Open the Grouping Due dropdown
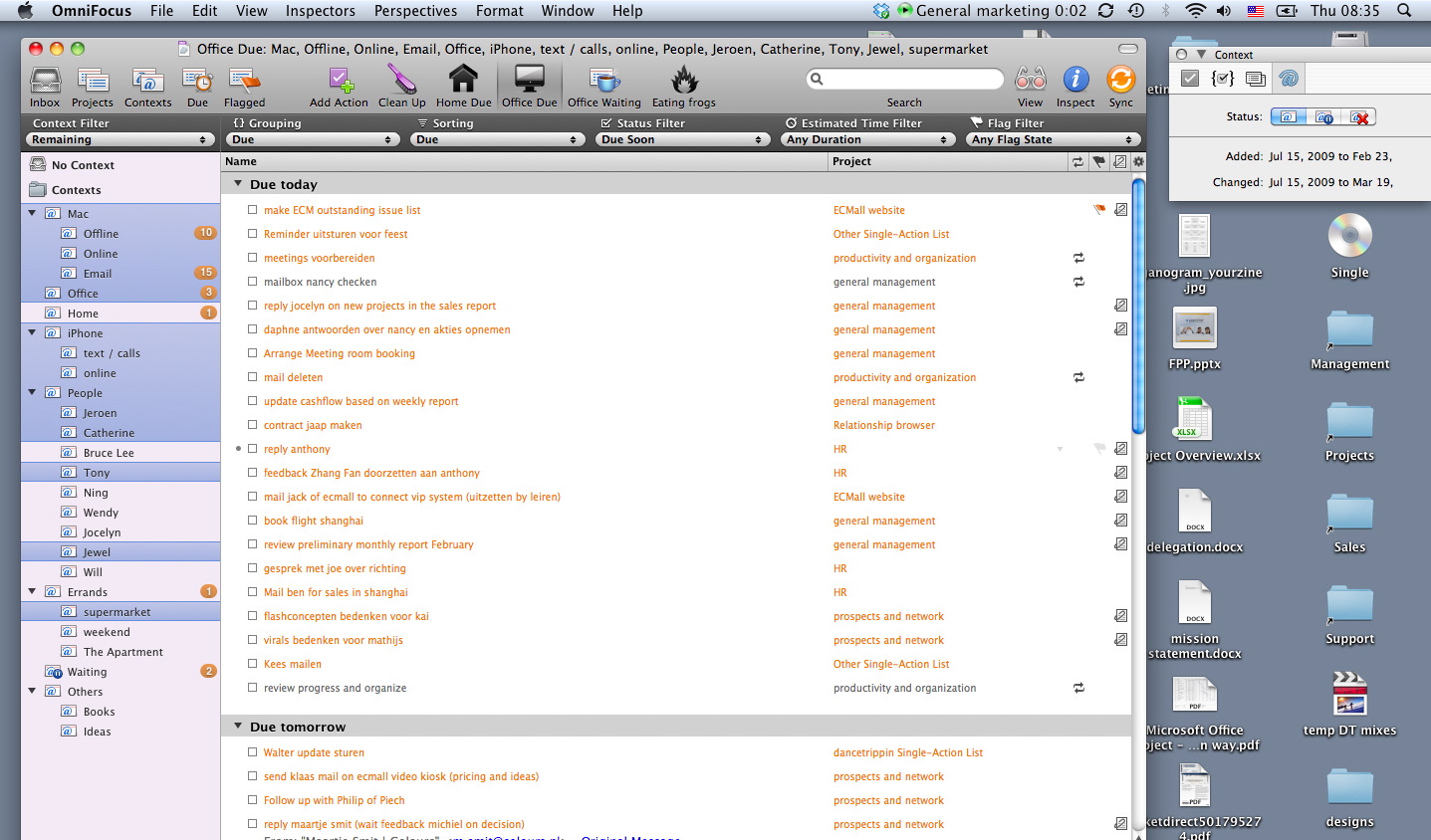The width and height of the screenshot is (1431, 840). coord(315,139)
